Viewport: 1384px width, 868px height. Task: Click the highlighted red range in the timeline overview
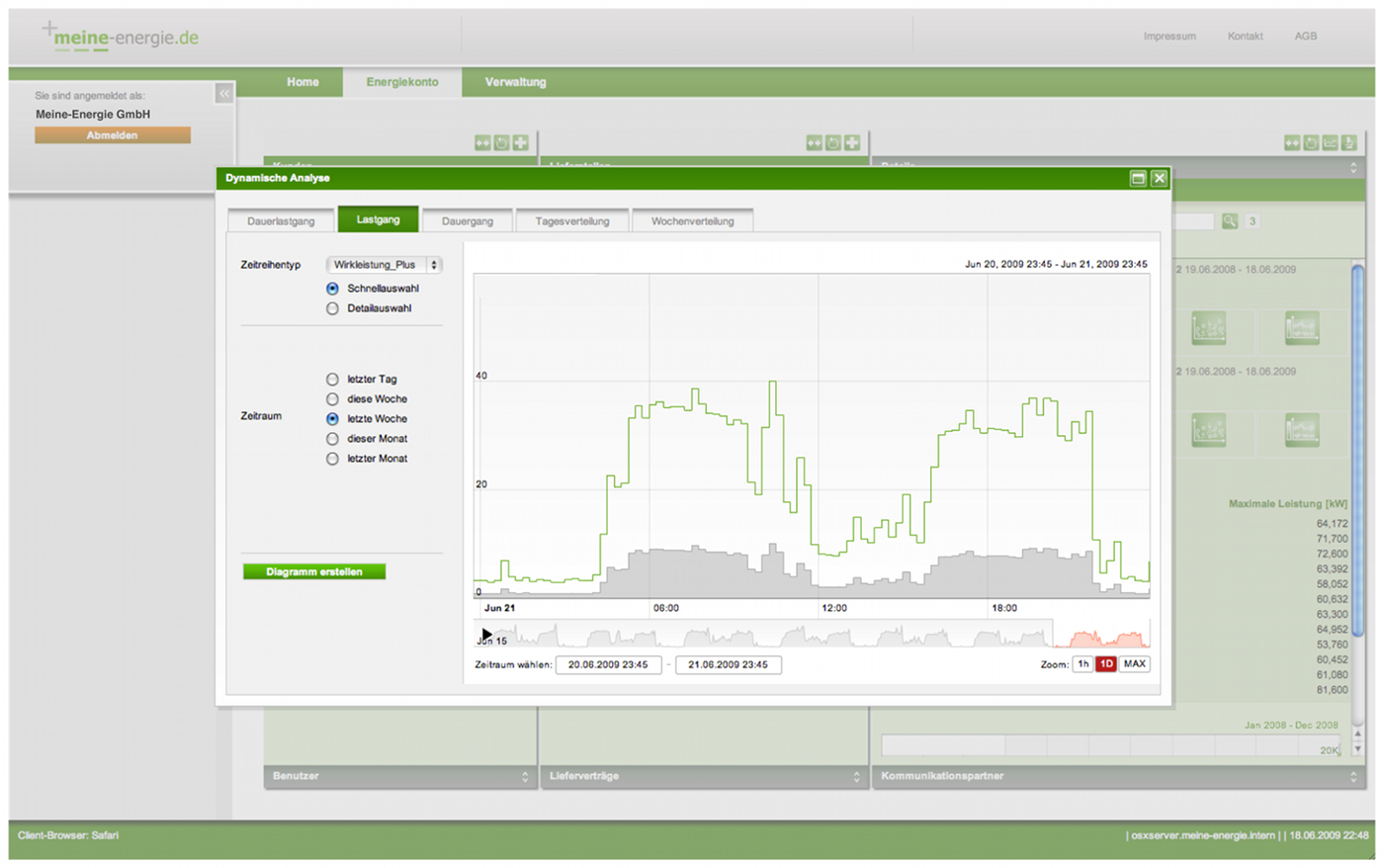click(x=1100, y=635)
